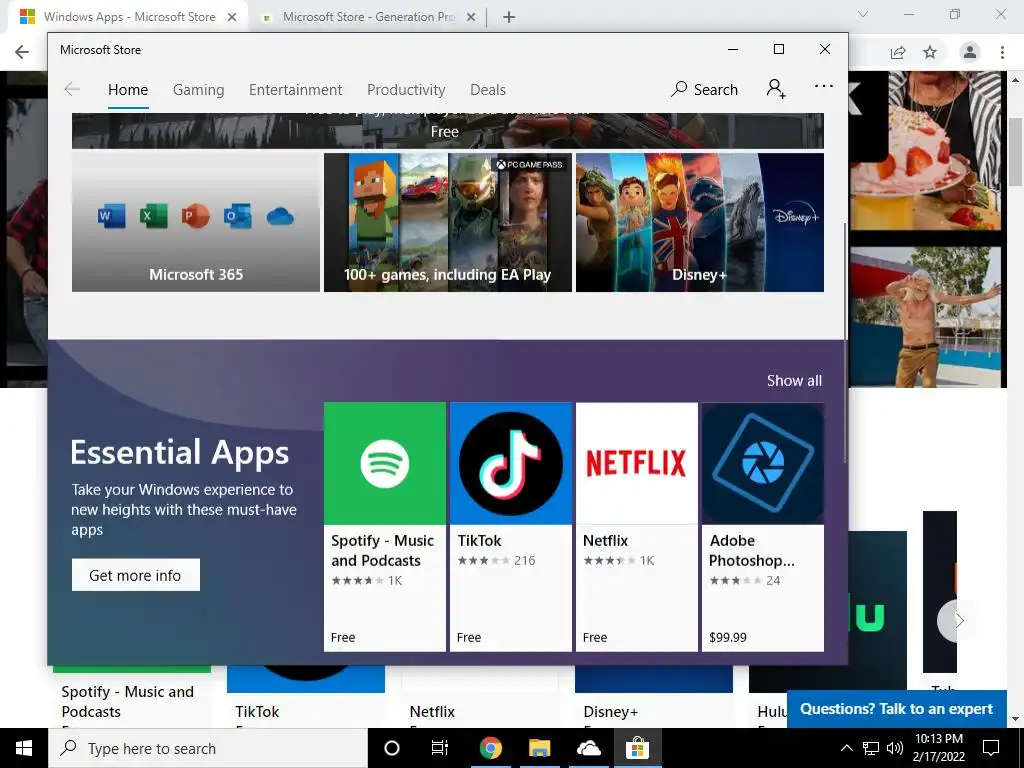
Task: Click TikTok link on the background web page
Action: pyautogui.click(x=257, y=712)
